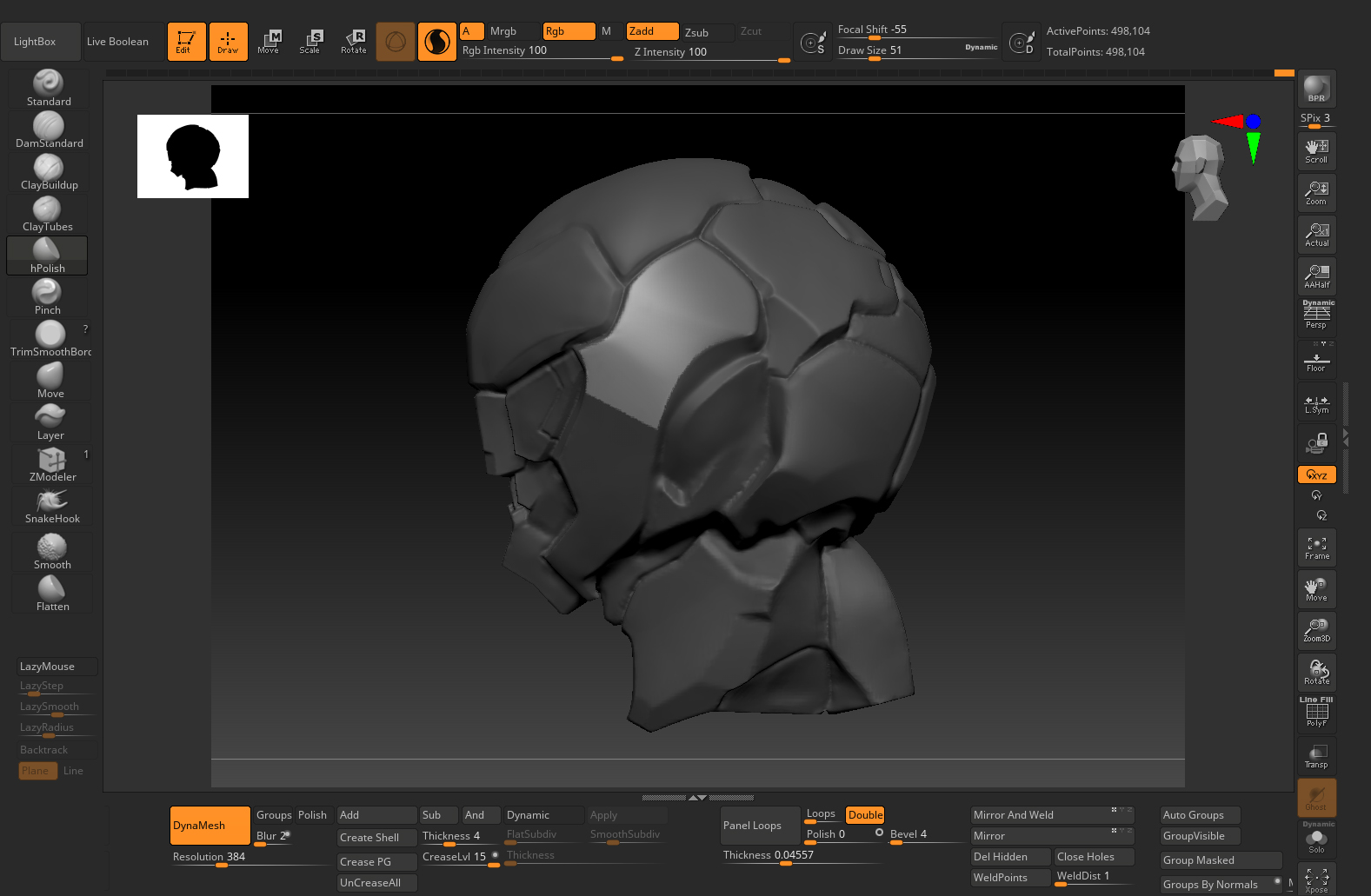Click Create Shell
Screen dimensions: 1371x896
[377, 838]
